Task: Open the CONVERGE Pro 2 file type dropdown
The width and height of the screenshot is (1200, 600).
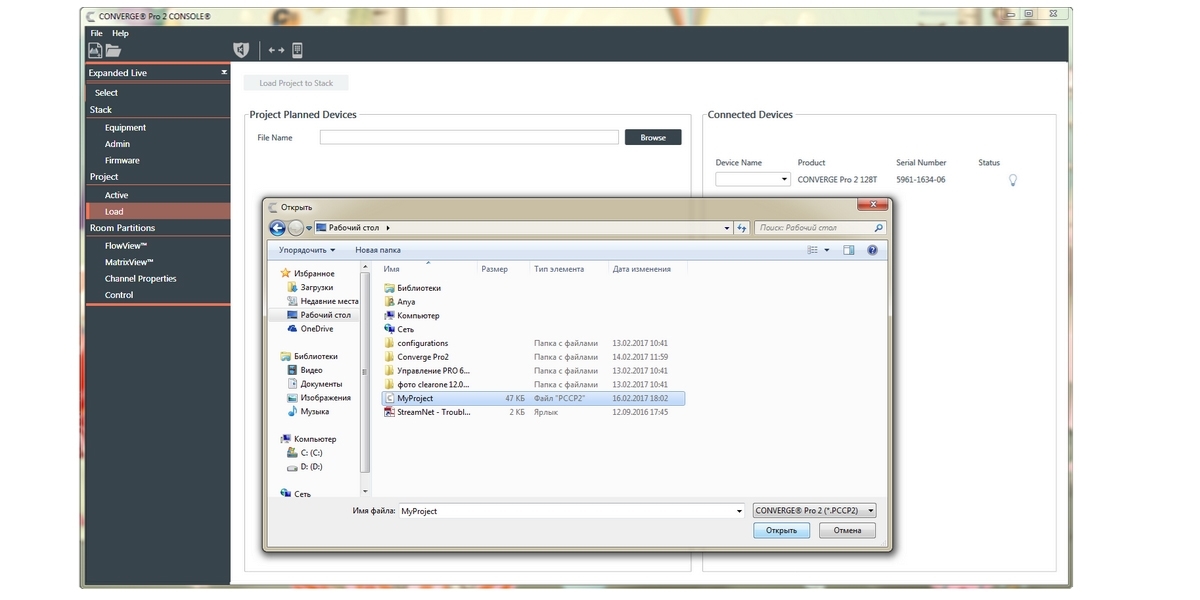Action: pyautogui.click(x=814, y=510)
